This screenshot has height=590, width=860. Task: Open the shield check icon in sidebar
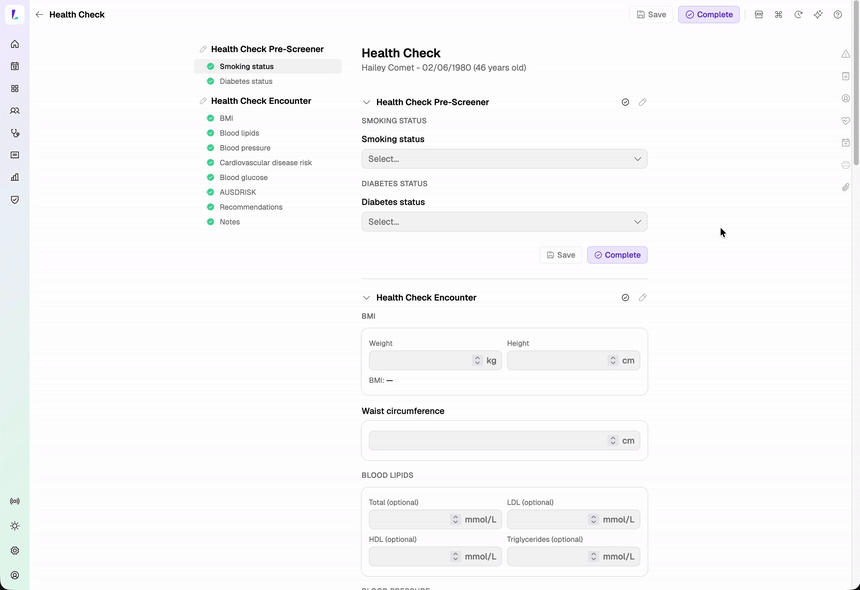(15, 200)
